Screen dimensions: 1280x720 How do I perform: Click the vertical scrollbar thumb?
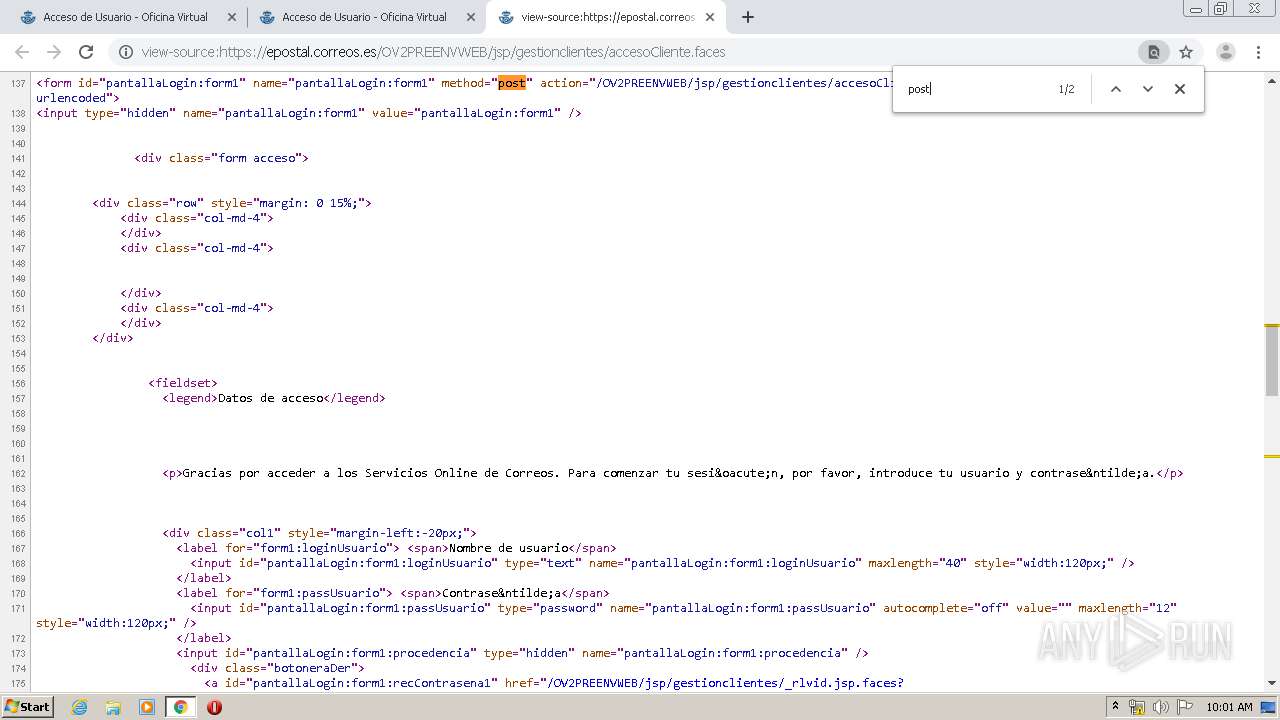1272,360
